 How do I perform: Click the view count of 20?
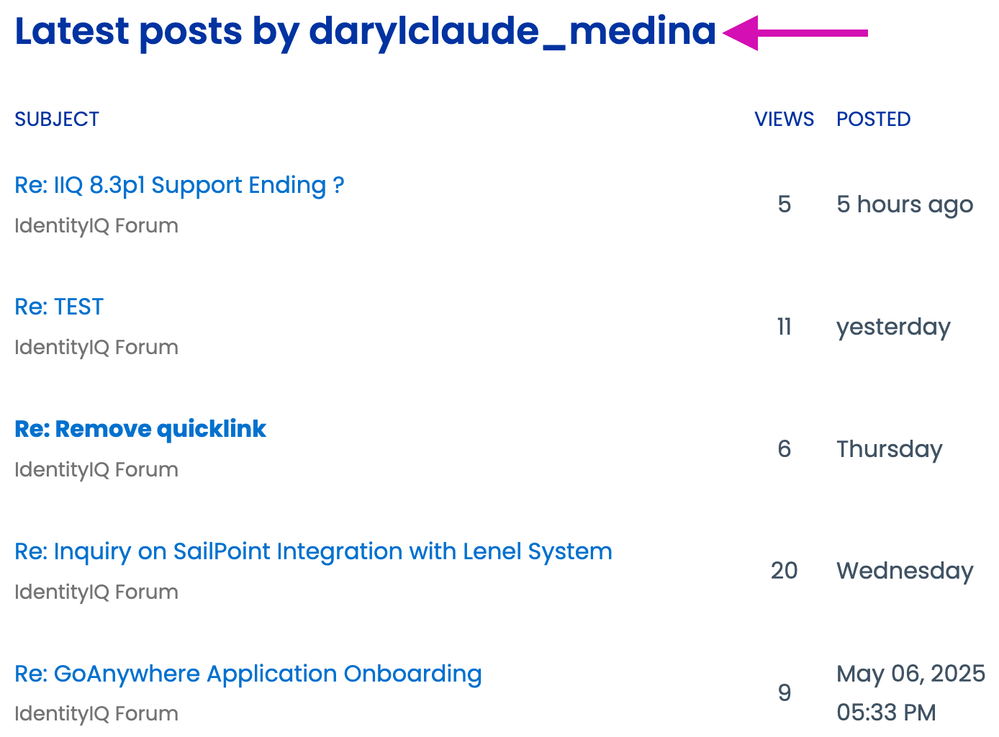784,571
